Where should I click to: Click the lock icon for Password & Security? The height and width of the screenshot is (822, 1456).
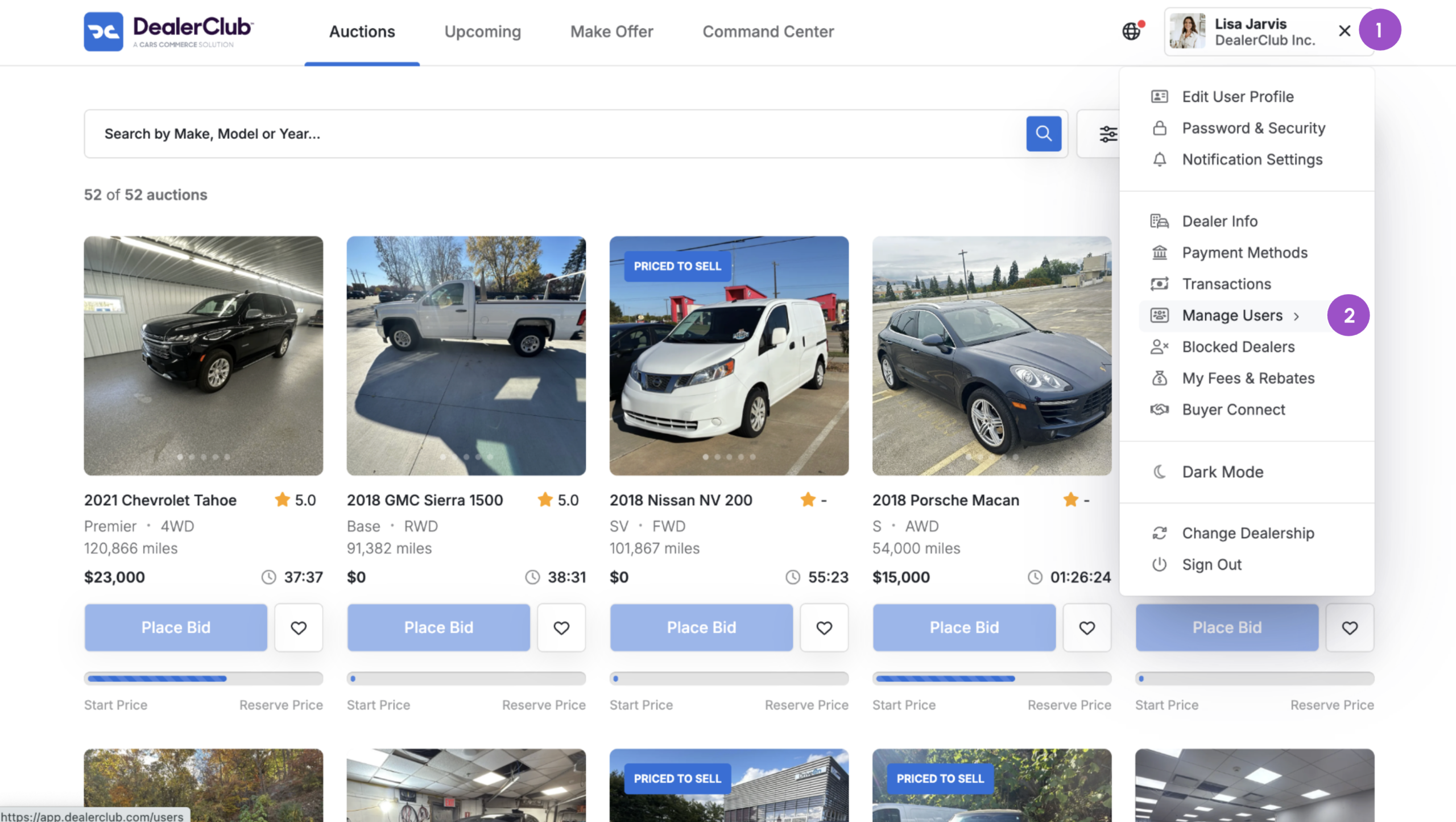[1159, 128]
